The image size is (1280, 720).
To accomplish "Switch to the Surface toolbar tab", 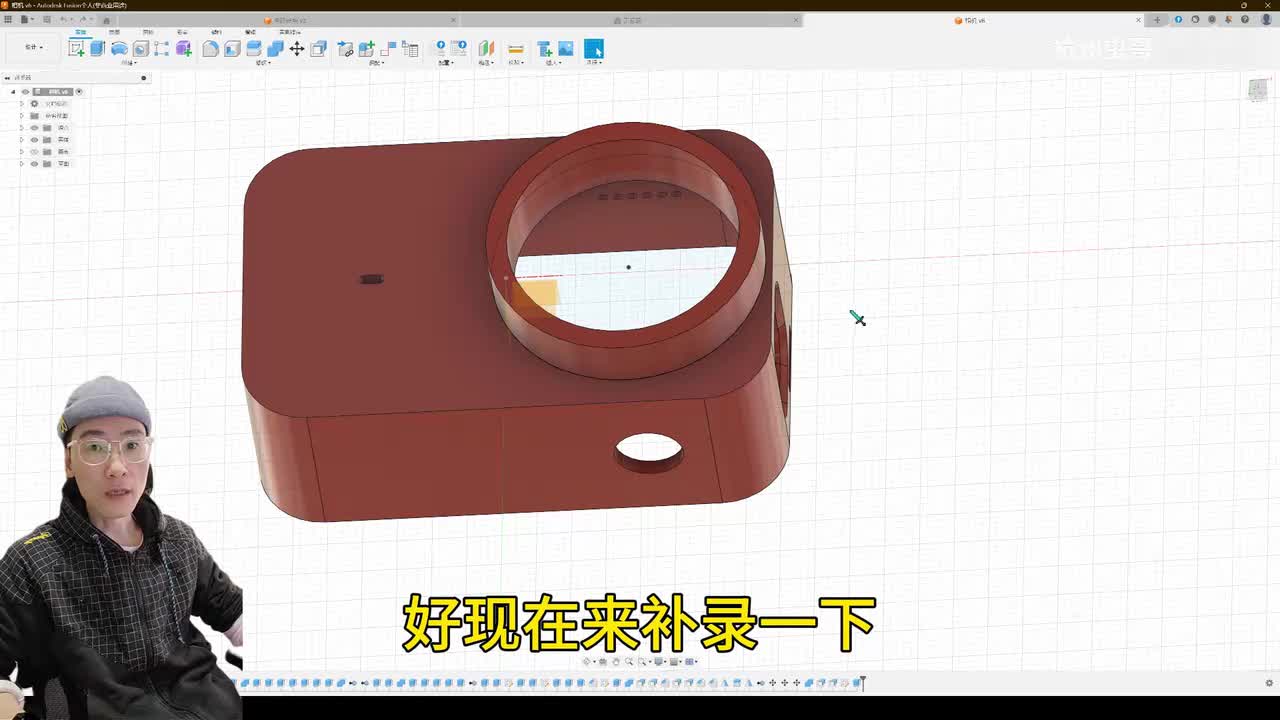I will pos(114,32).
